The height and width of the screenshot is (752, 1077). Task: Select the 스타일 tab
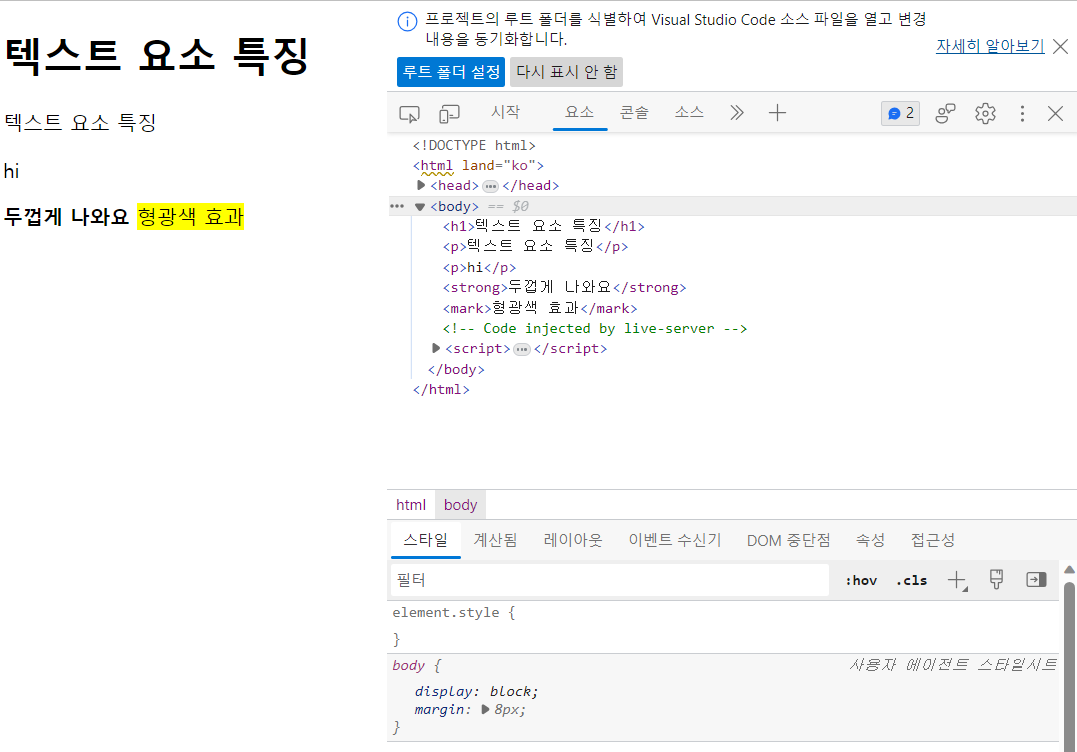pyautogui.click(x=425, y=540)
